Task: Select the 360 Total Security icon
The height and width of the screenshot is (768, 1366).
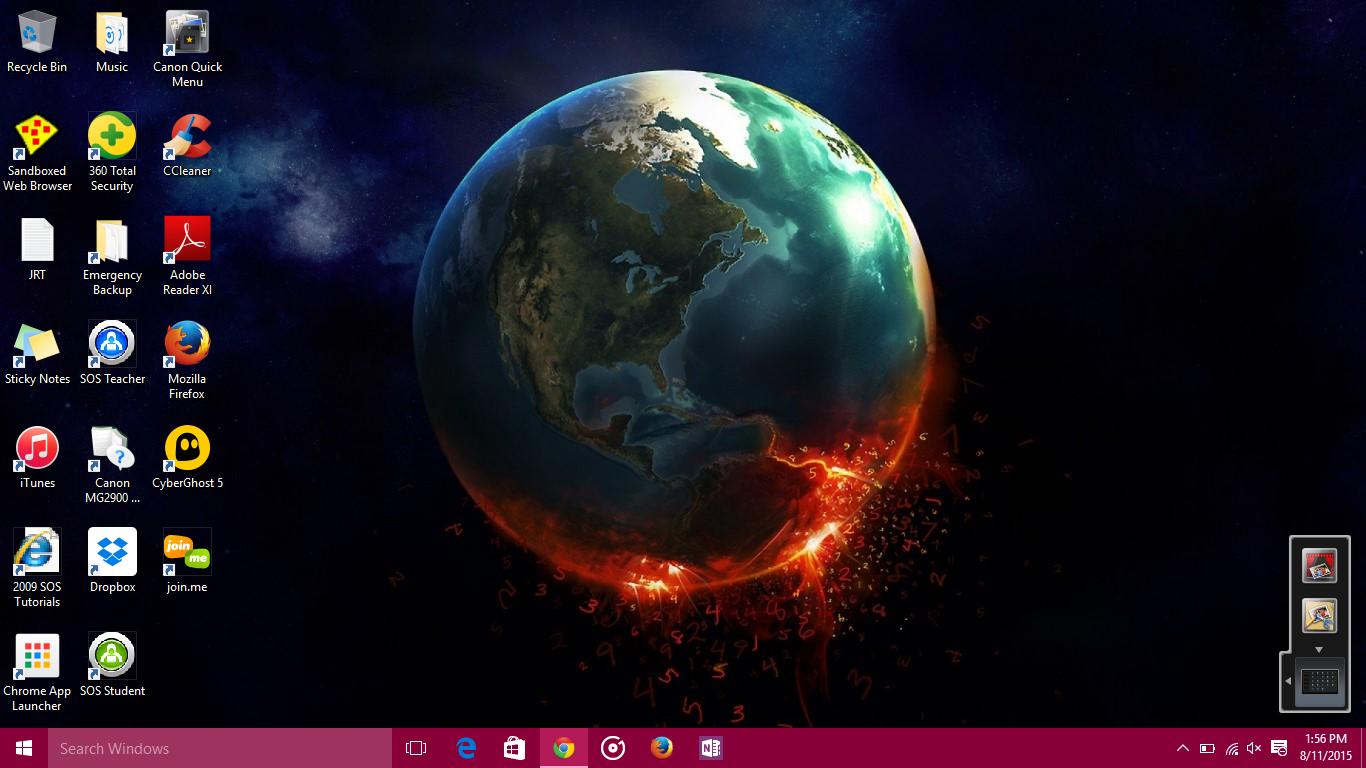Action: [112, 153]
